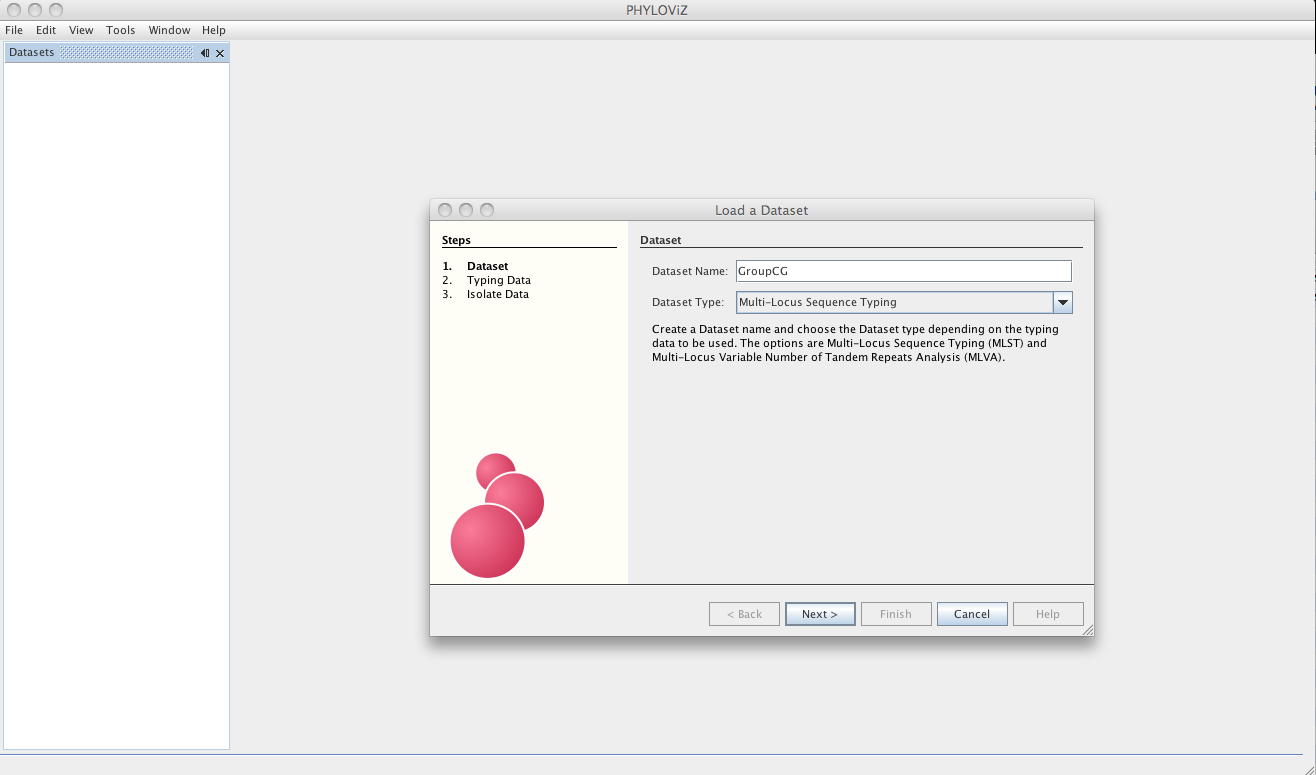This screenshot has width=1316, height=775.
Task: Zoom the Load a Dataset dialog
Action: point(487,210)
